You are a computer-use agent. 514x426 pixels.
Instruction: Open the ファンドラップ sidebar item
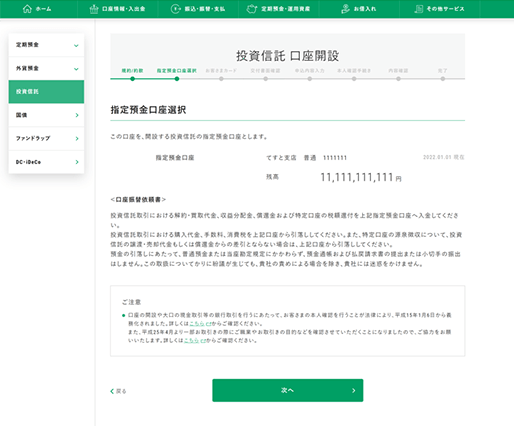point(46,138)
